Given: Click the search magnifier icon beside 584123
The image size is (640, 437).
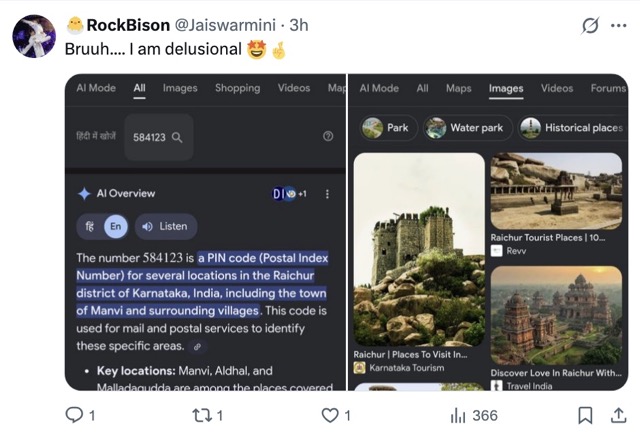Looking at the screenshot, I should [x=177, y=138].
